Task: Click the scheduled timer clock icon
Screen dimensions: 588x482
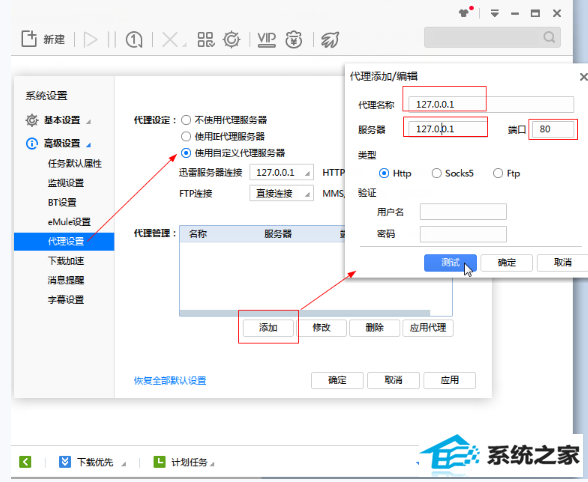Action: tap(134, 39)
